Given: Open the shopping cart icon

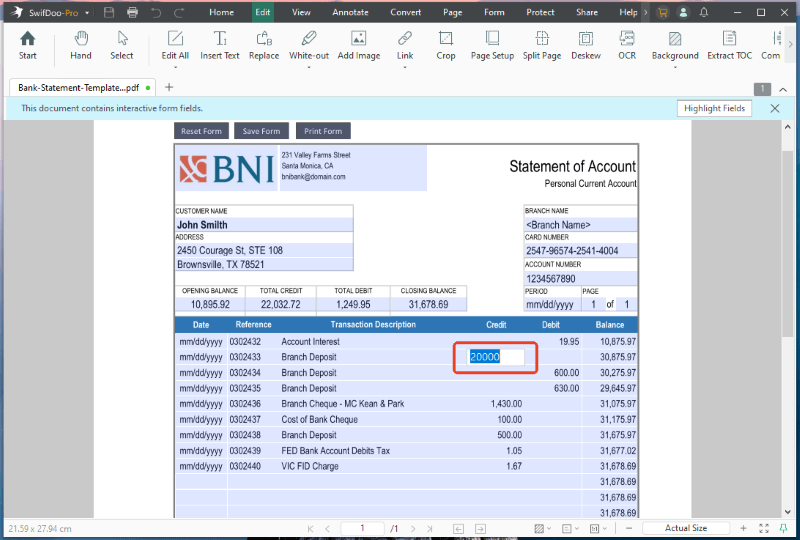Looking at the screenshot, I should (x=662, y=12).
